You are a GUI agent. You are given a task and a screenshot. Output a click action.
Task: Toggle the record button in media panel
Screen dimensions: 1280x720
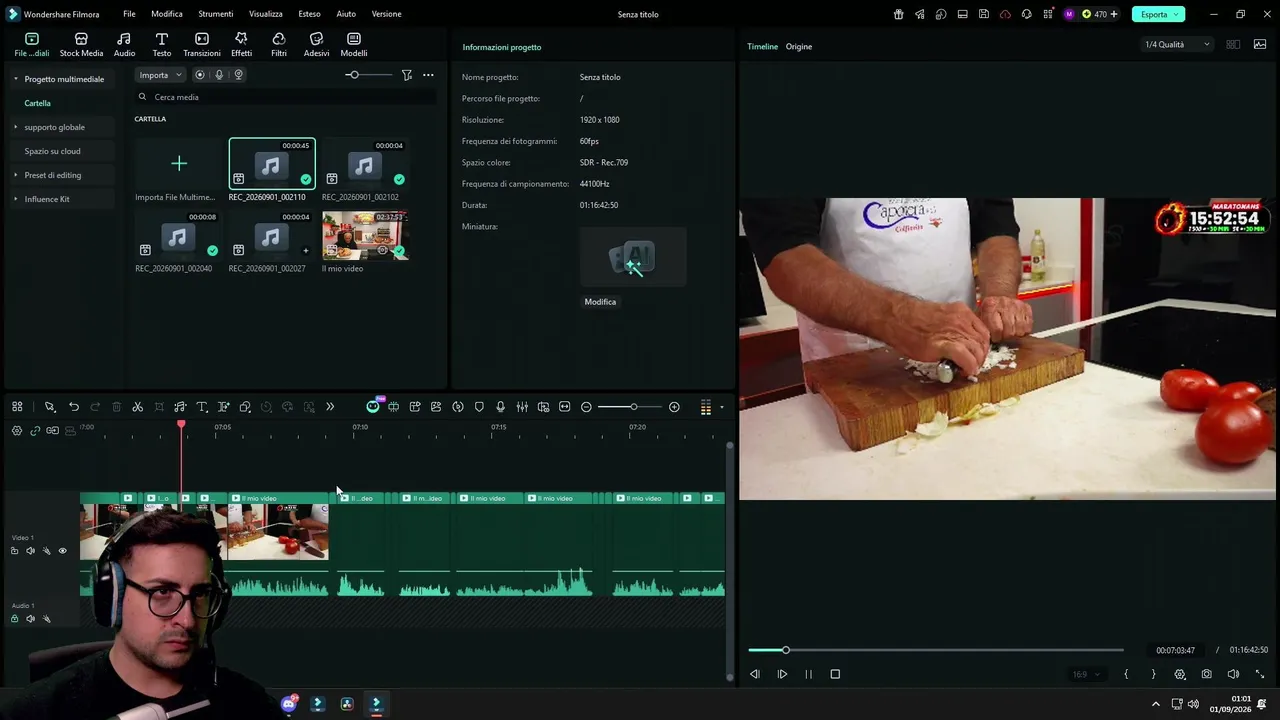pyautogui.click(x=200, y=75)
